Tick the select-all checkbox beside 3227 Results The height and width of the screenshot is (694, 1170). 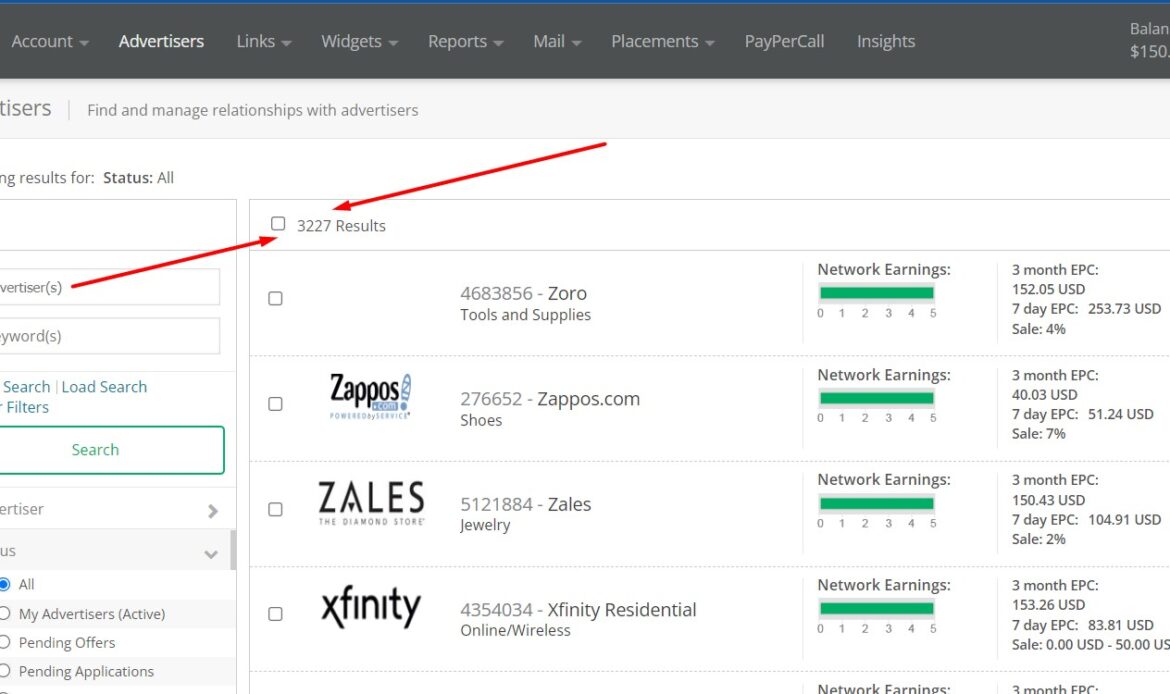point(278,224)
